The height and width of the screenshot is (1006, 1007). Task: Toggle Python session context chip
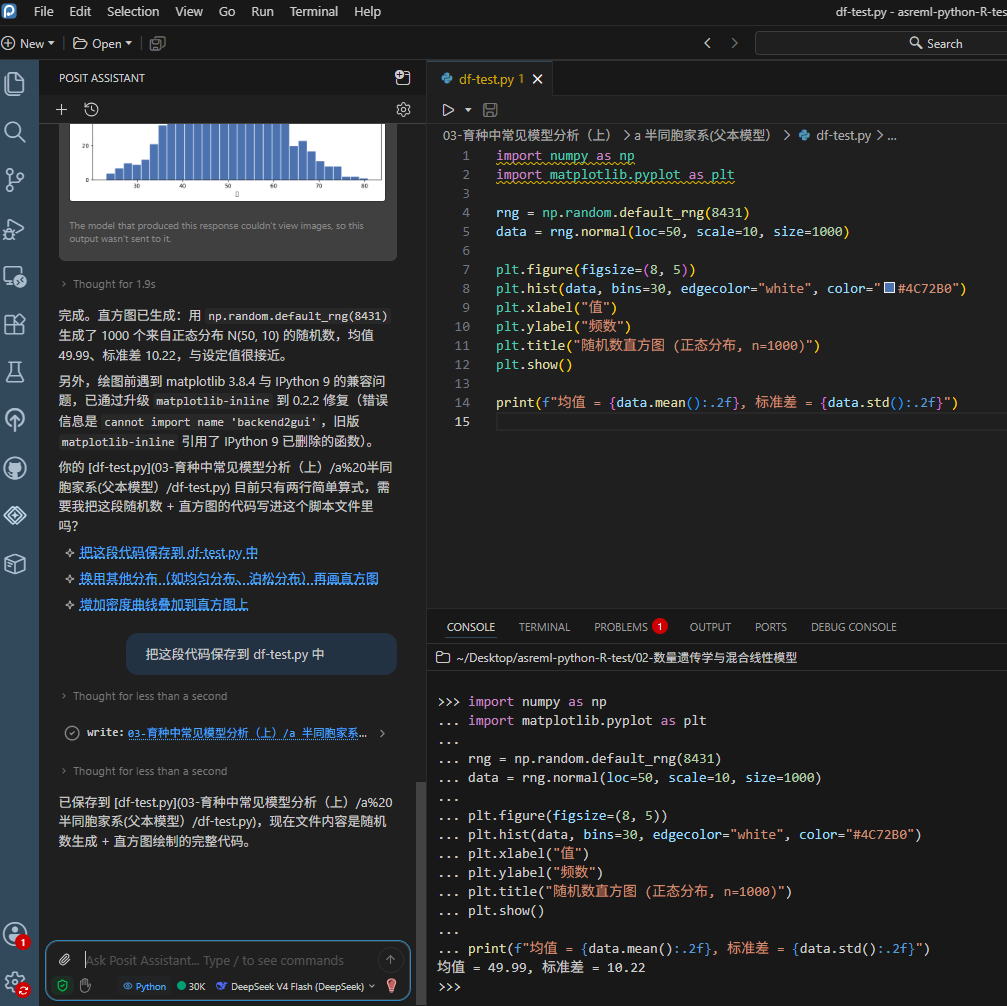point(144,986)
